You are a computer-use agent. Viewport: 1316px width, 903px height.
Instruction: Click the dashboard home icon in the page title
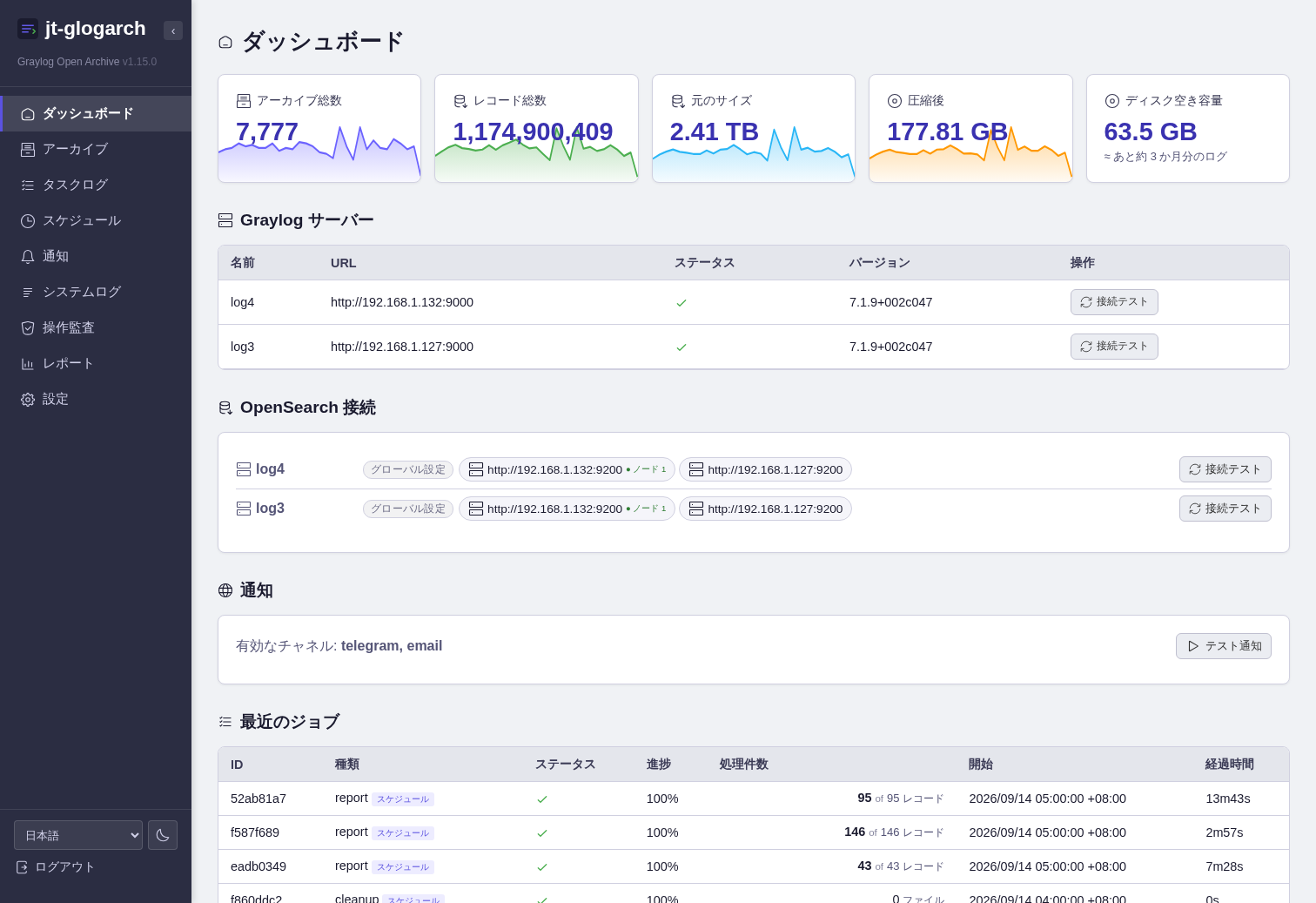(x=225, y=42)
